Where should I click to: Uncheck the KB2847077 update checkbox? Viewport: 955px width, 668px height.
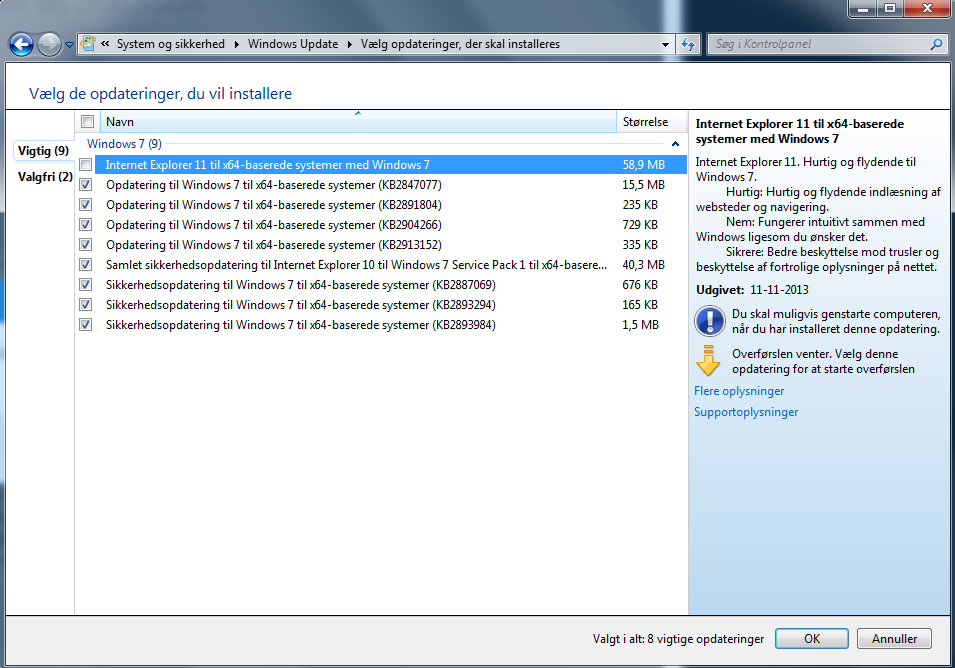[x=86, y=185]
